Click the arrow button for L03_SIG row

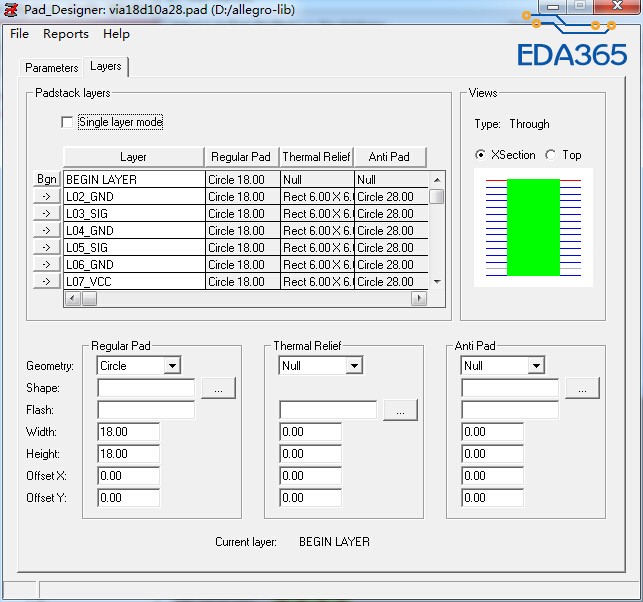click(x=47, y=213)
